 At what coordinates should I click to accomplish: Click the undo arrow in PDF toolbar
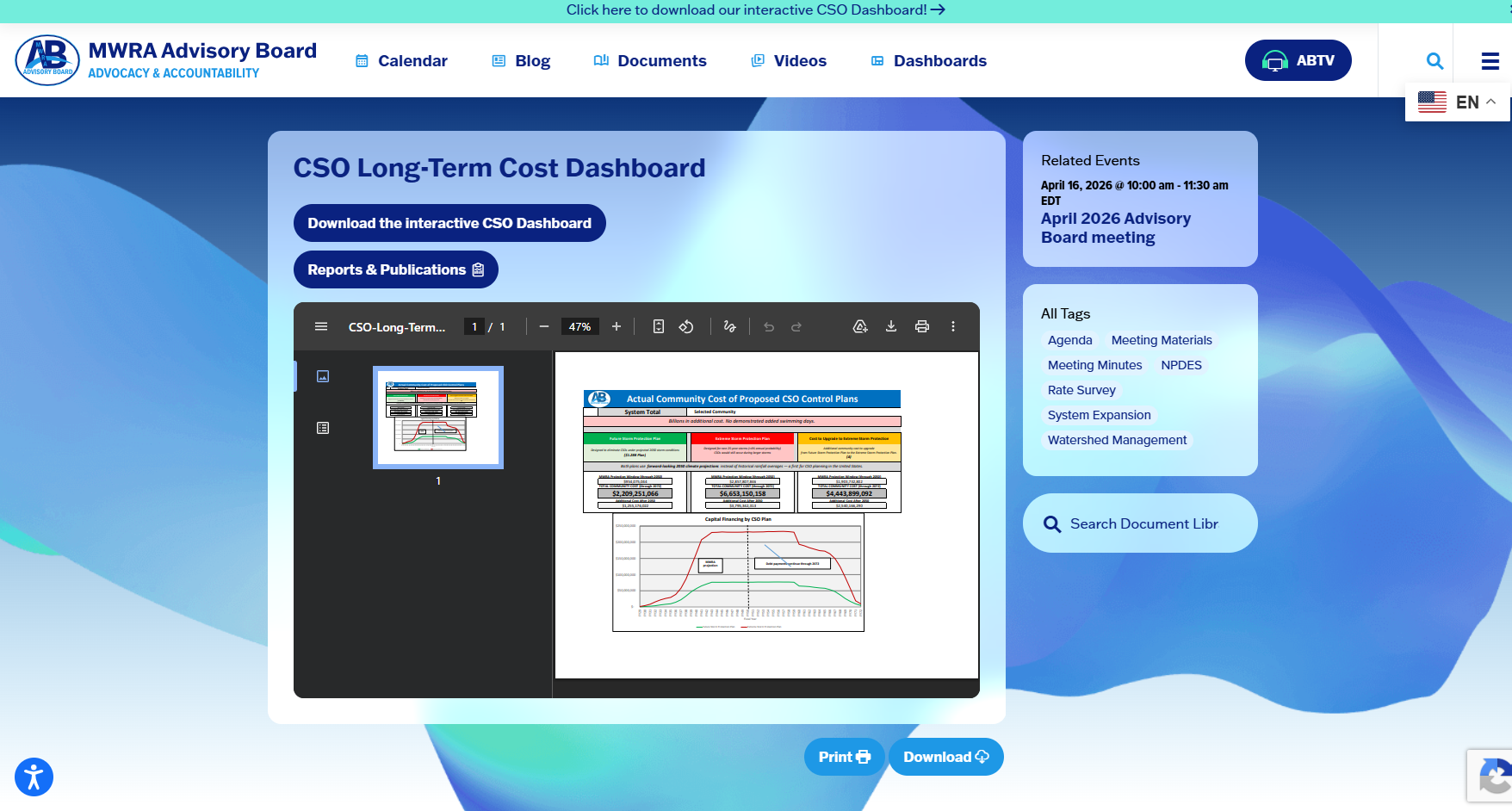pyautogui.click(x=769, y=326)
